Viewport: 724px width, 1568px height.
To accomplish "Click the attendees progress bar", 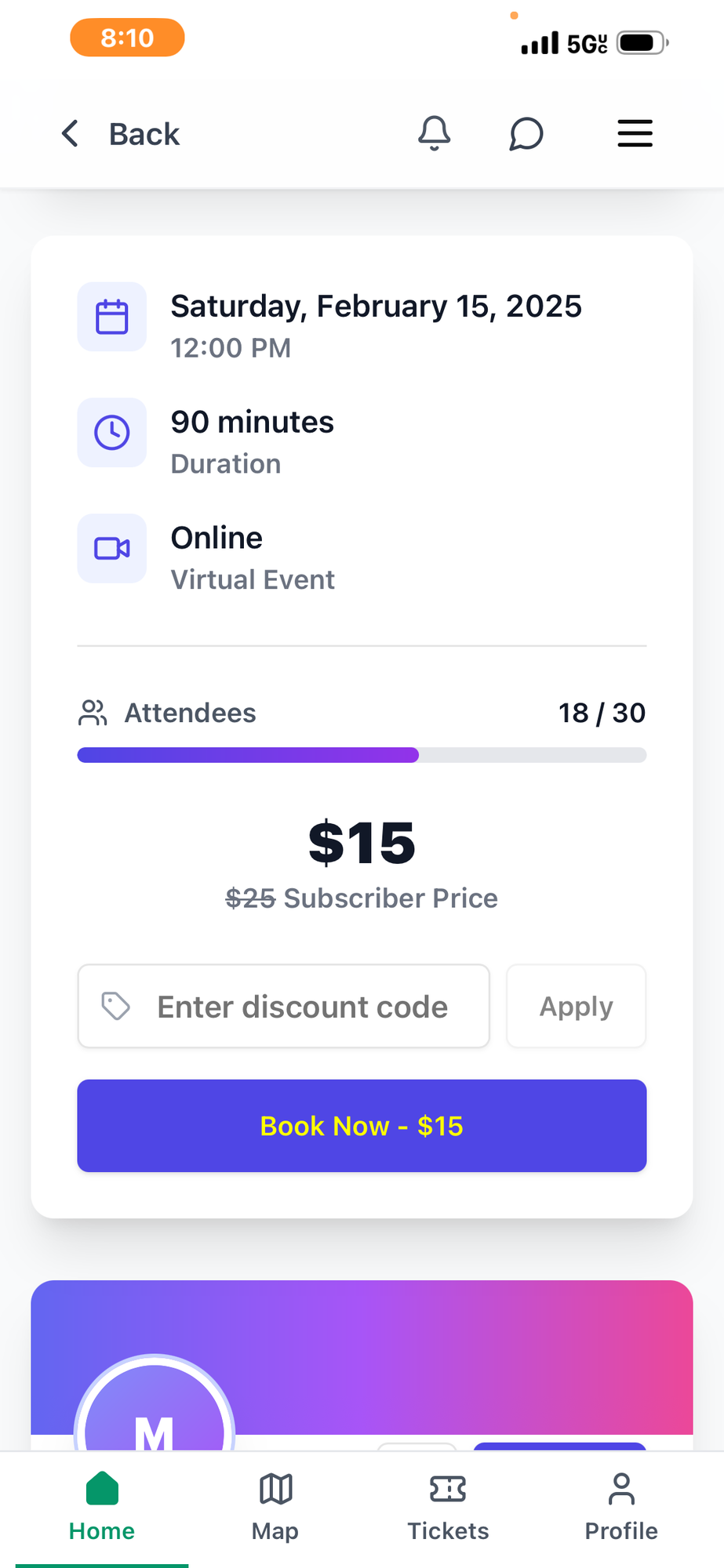I will coord(362,755).
